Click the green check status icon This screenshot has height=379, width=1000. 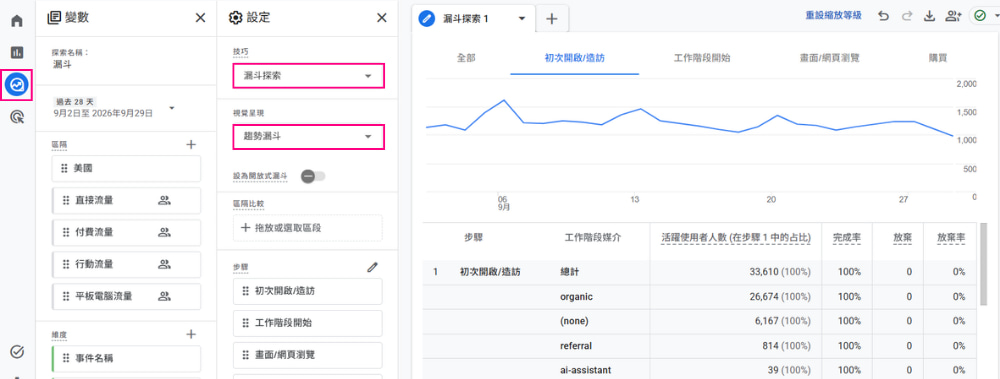(x=980, y=16)
